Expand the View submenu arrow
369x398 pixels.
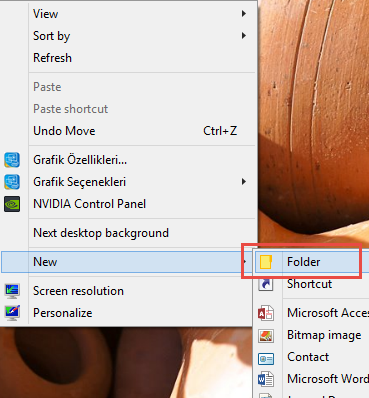pyautogui.click(x=244, y=14)
